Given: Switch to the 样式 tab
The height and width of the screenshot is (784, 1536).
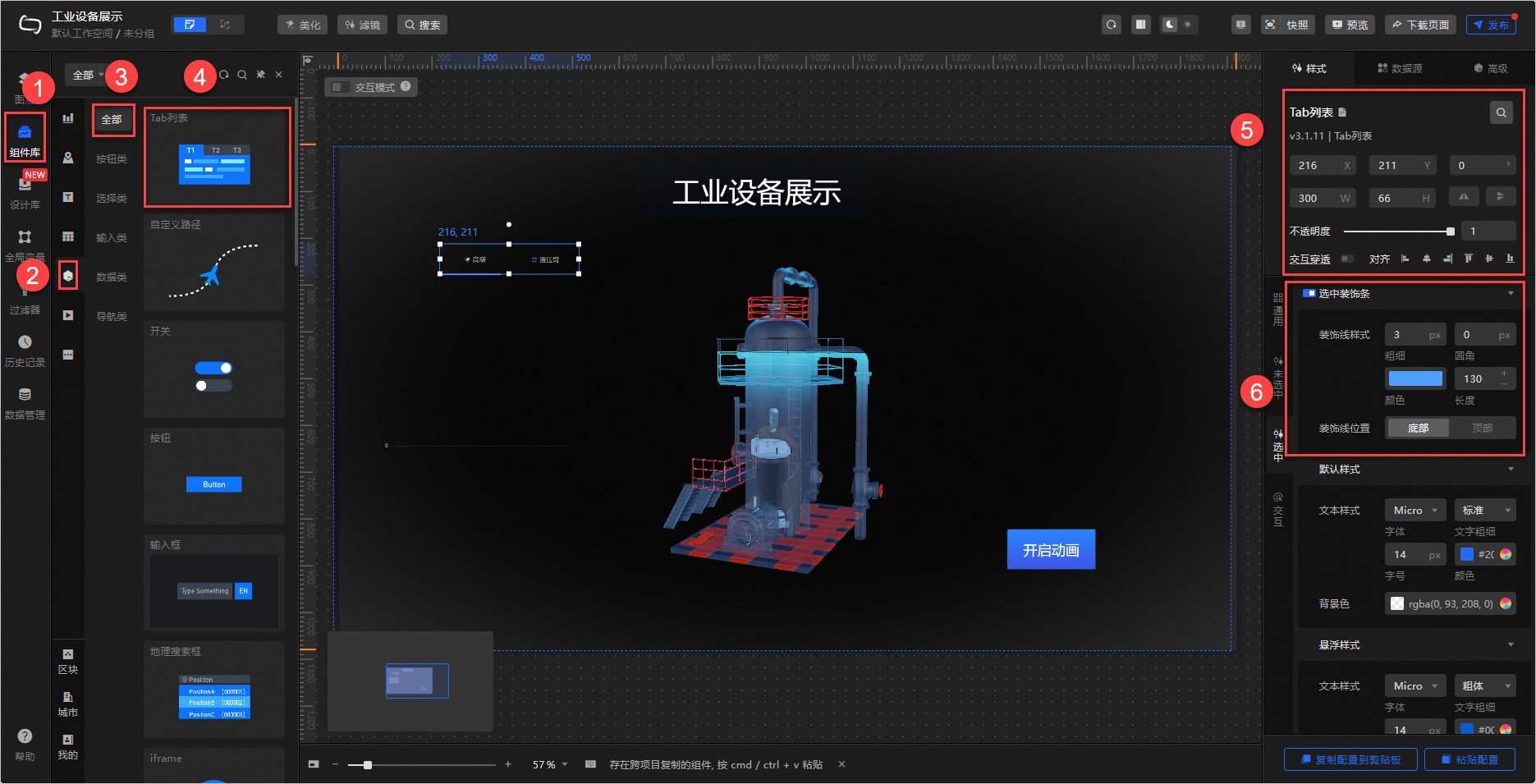Looking at the screenshot, I should pos(1309,68).
